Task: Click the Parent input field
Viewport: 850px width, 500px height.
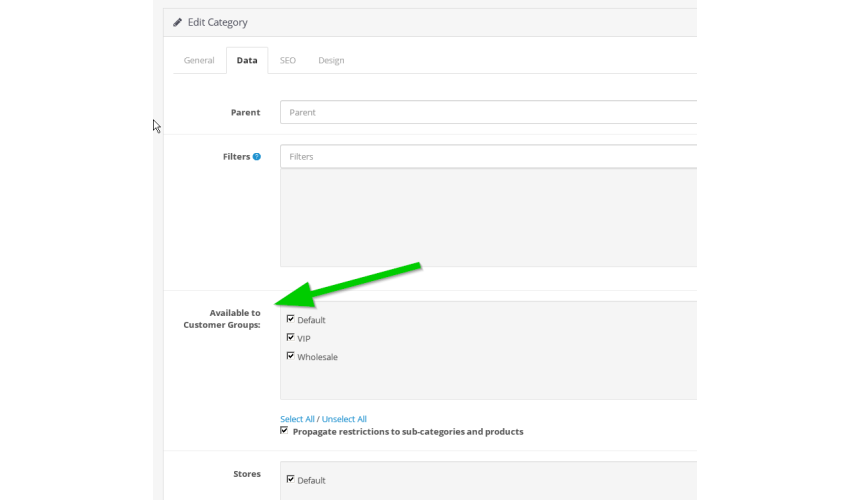Action: 488,112
